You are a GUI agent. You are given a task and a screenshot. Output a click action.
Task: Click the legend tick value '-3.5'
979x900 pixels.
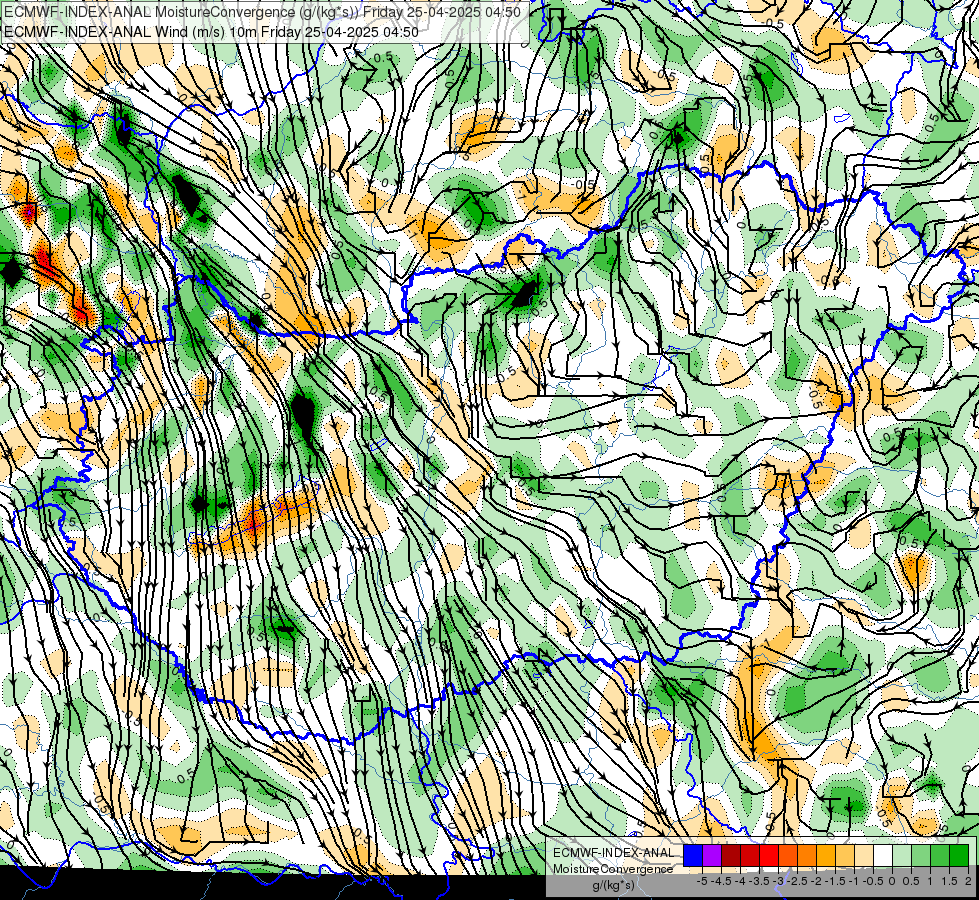[759, 881]
